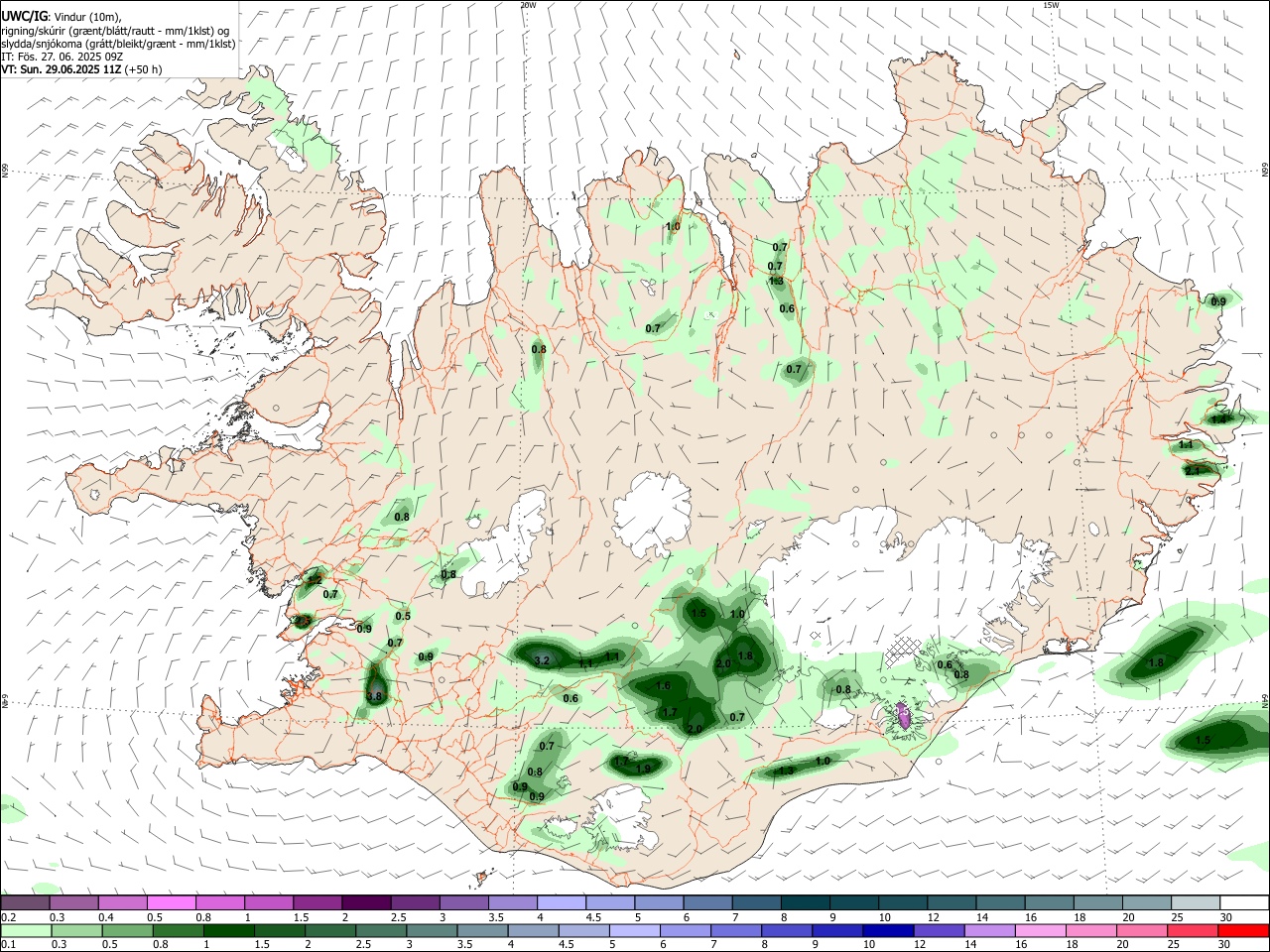Click the '(+50 h)' forecast offset text

click(144, 69)
